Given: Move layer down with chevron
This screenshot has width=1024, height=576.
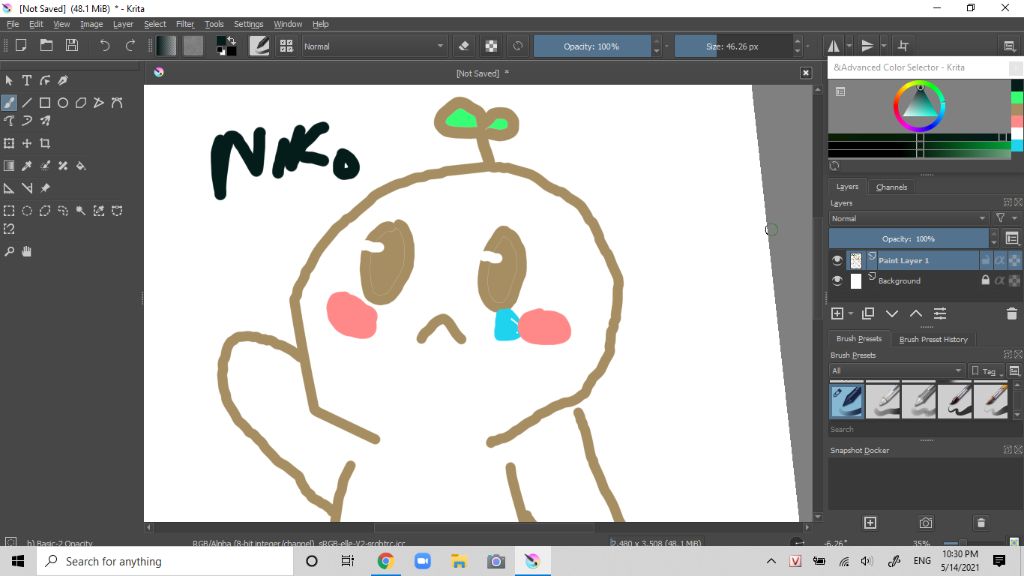Looking at the screenshot, I should tap(892, 314).
